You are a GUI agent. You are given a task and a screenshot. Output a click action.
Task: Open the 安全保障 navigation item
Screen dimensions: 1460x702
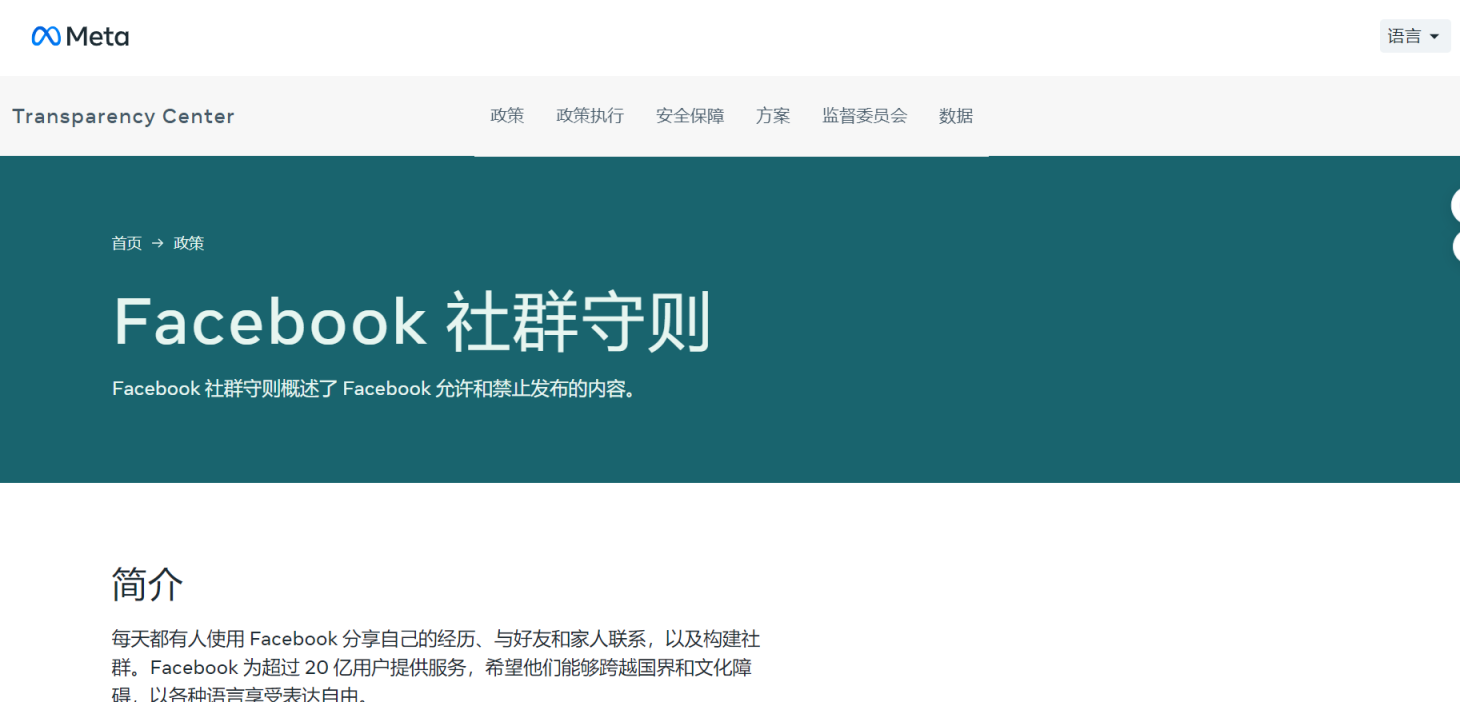(689, 115)
